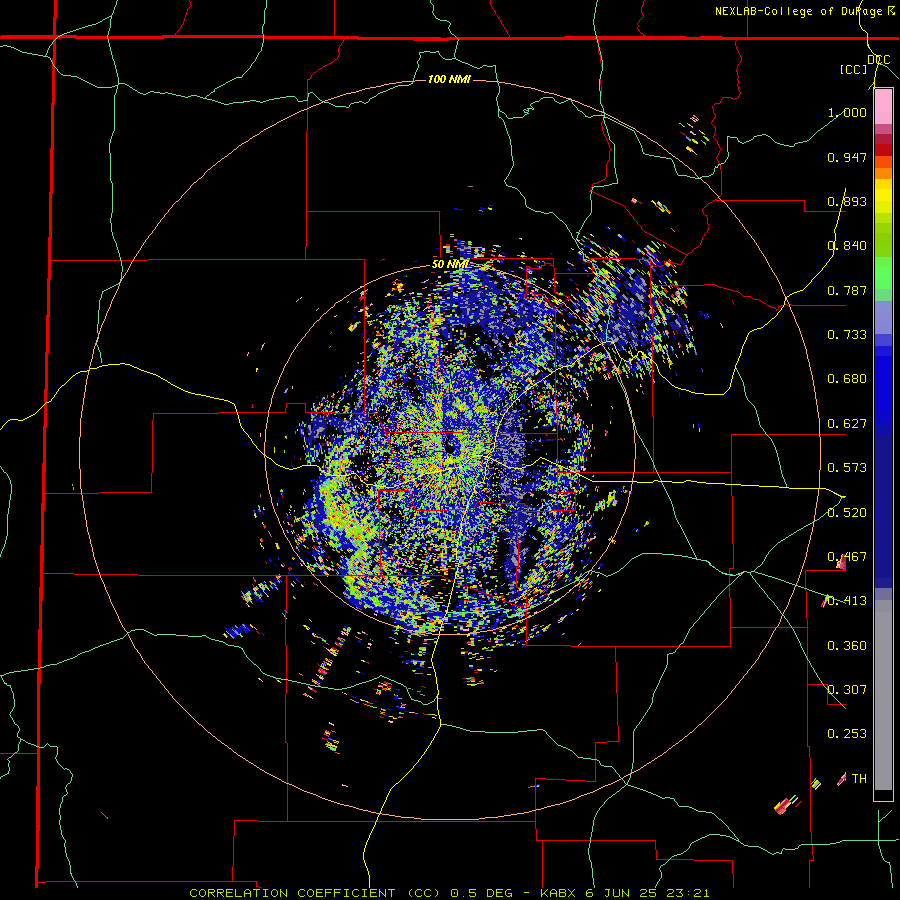900x900 pixels.
Task: Click the 0.253 scale value
Action: pyautogui.click(x=847, y=734)
